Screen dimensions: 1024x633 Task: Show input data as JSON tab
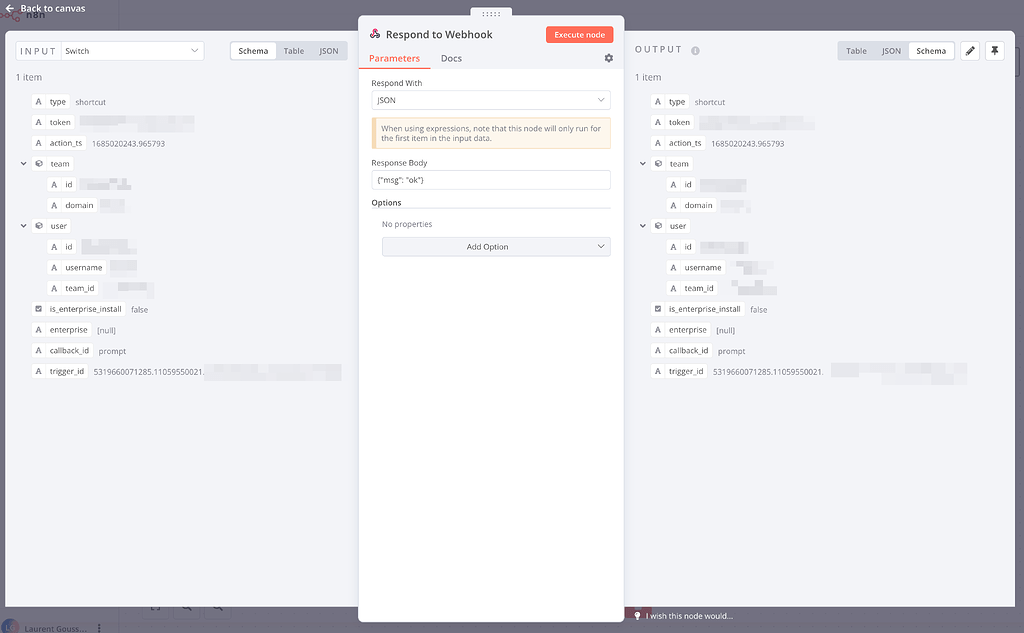click(x=329, y=50)
